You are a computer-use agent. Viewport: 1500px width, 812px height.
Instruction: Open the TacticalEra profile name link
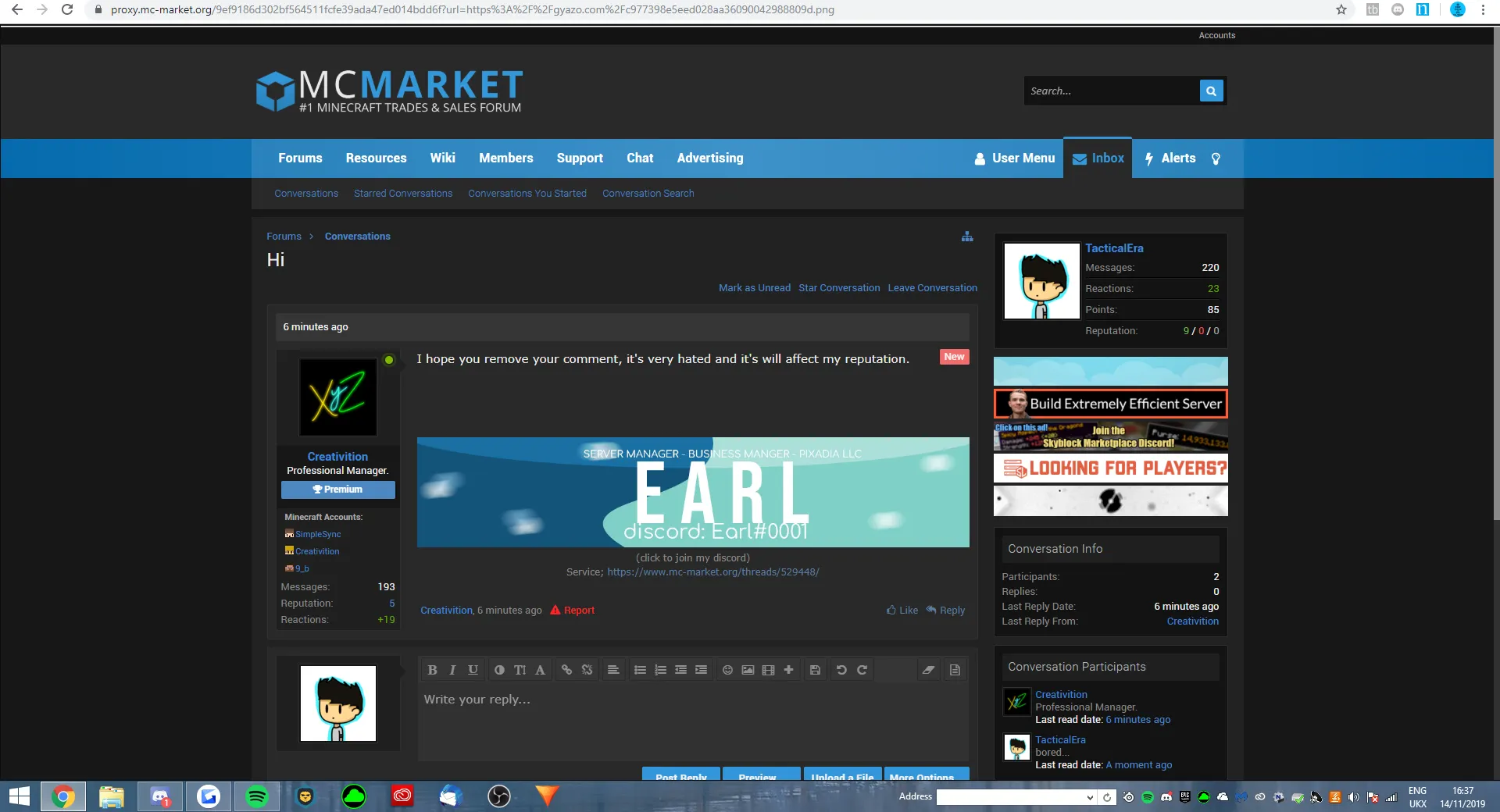1114,248
